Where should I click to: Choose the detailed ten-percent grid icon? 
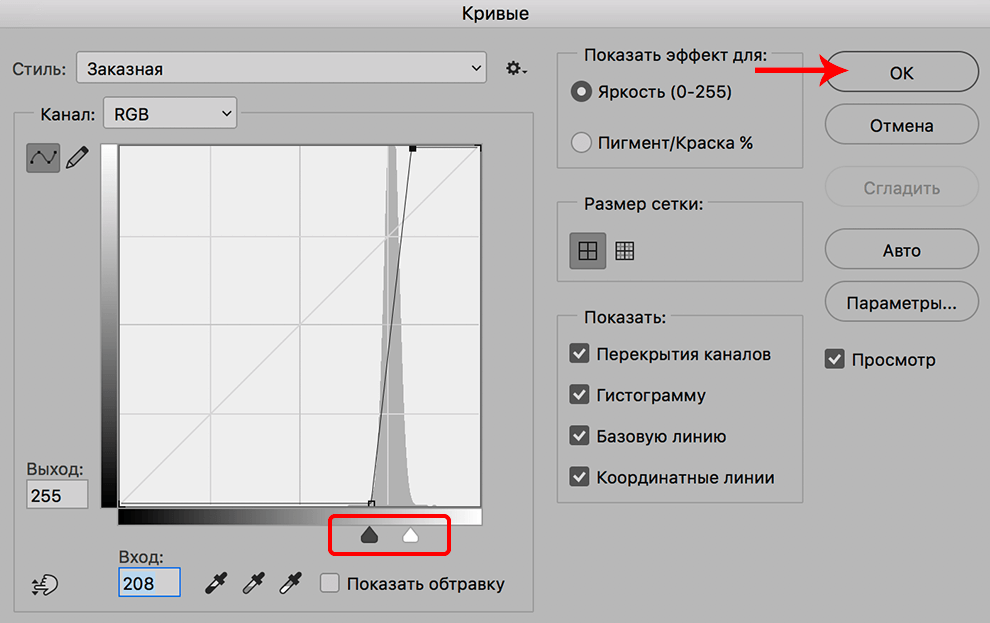click(x=624, y=251)
